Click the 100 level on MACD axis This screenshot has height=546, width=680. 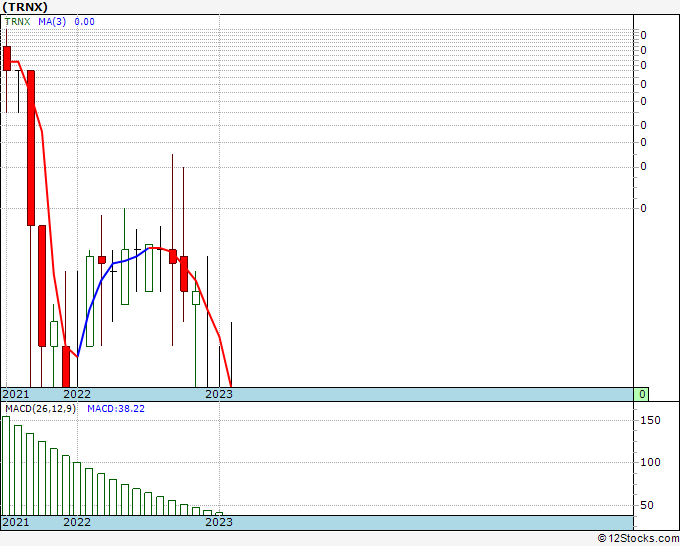(x=649, y=462)
